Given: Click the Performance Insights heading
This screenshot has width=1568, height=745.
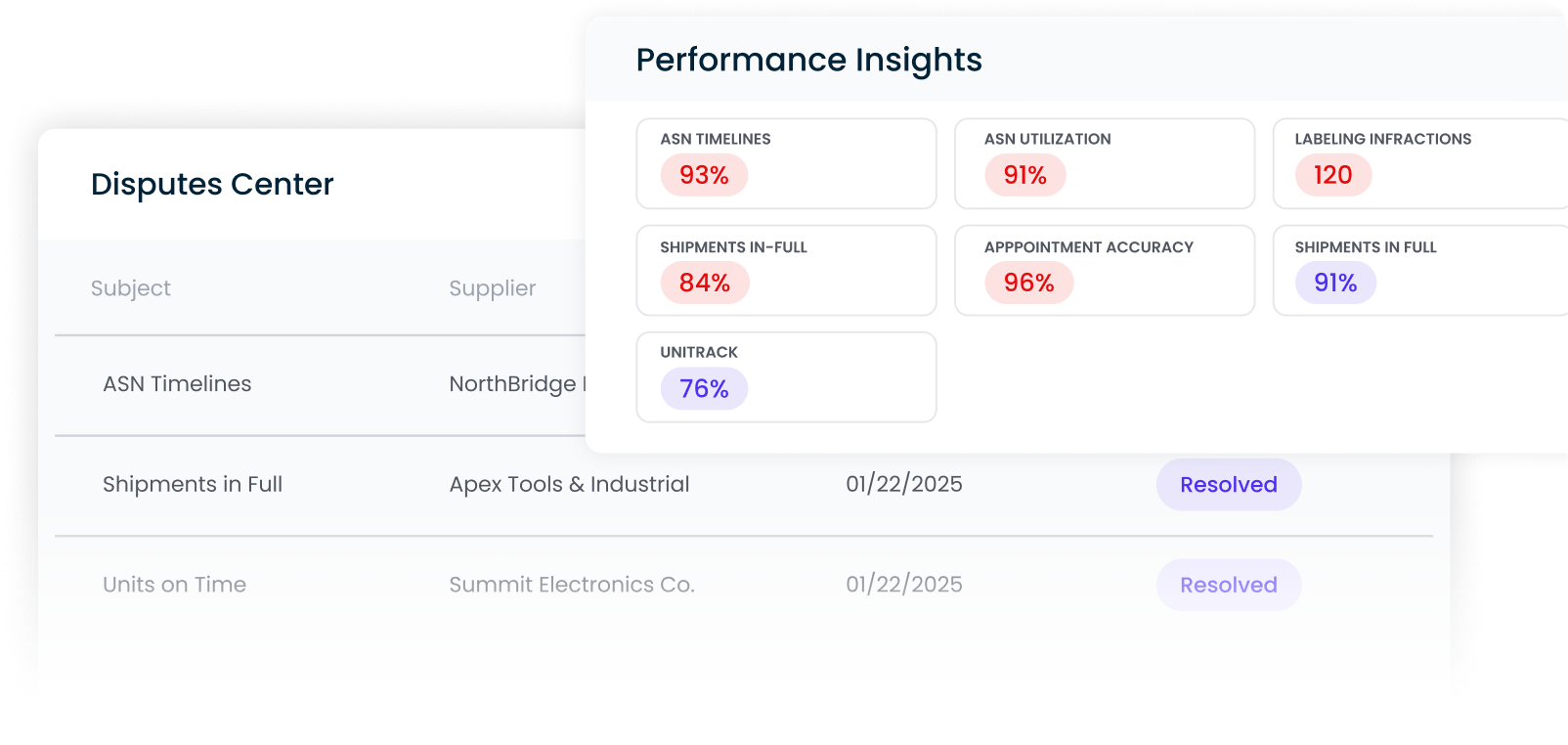Looking at the screenshot, I should click(x=808, y=61).
